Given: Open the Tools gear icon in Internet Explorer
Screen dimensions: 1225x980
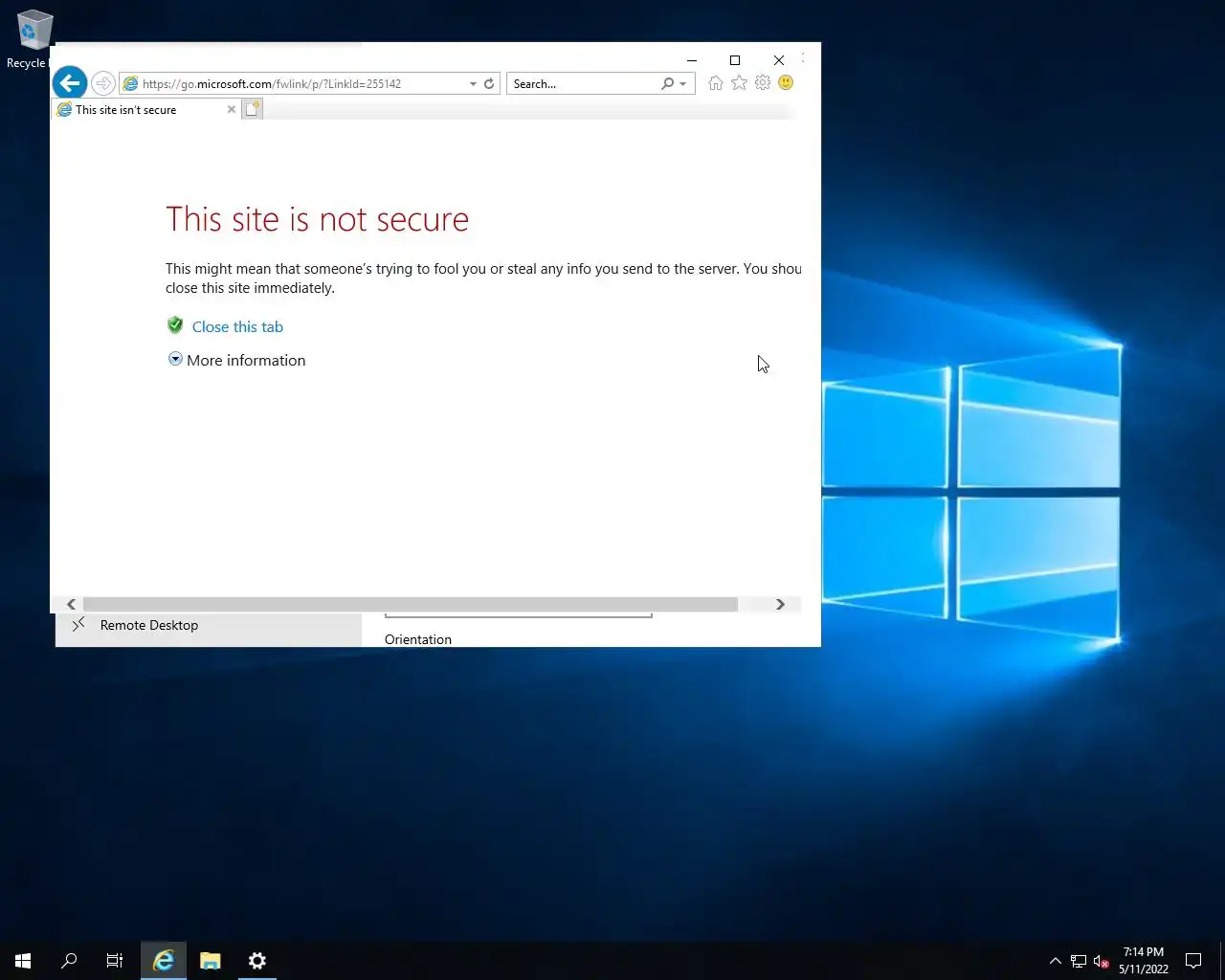Looking at the screenshot, I should [x=763, y=83].
